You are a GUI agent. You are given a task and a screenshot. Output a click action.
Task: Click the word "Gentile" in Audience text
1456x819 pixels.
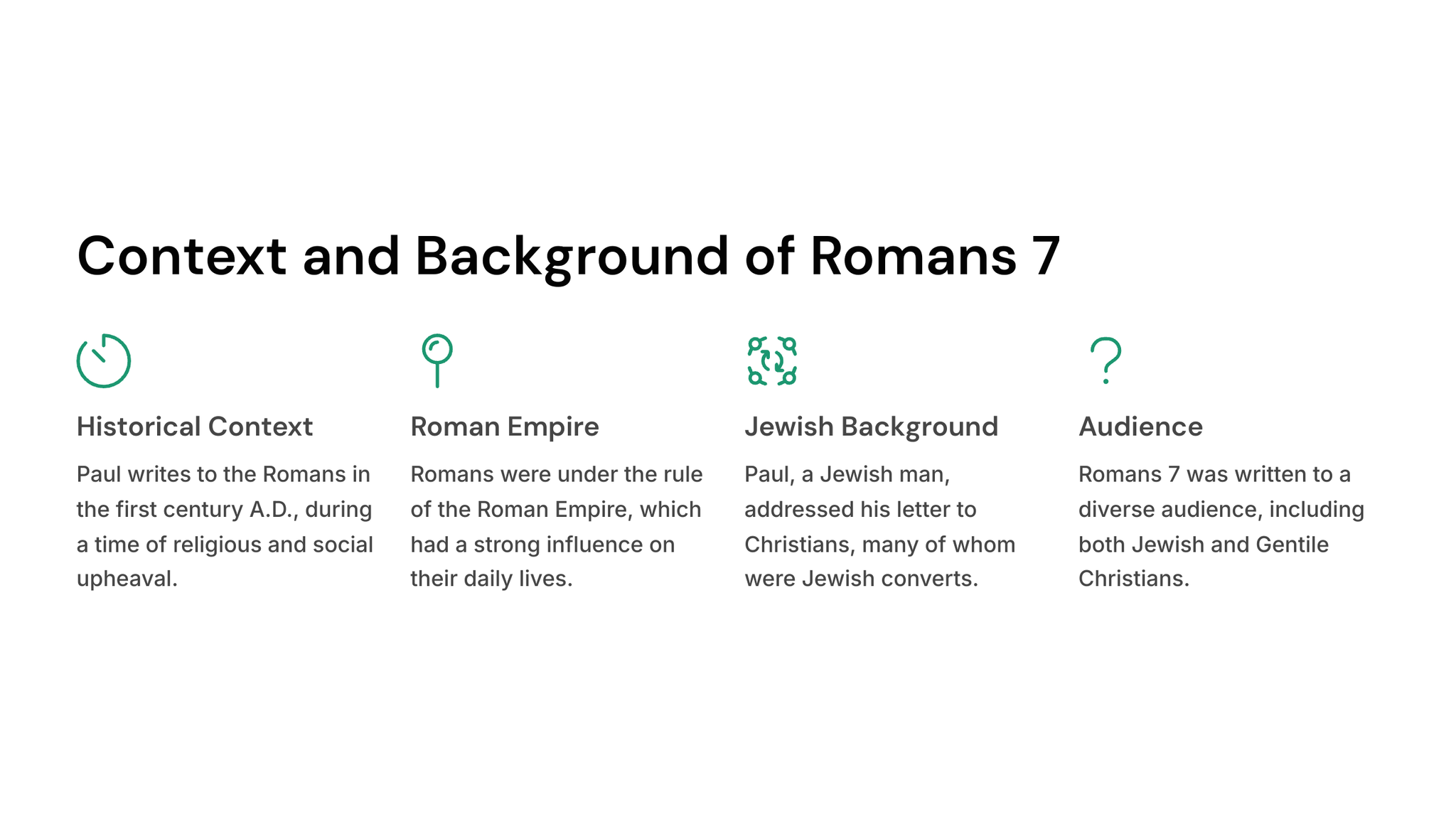(x=1292, y=544)
